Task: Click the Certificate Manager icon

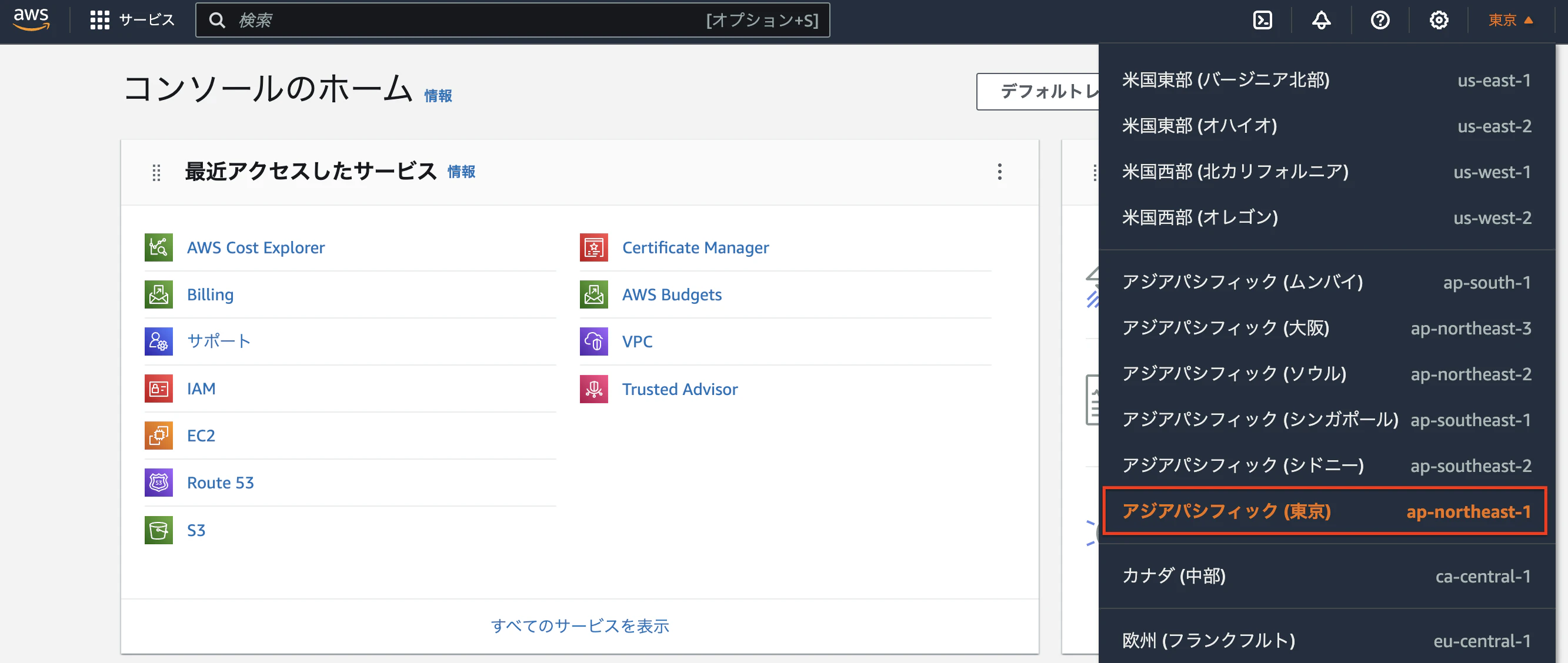Action: click(594, 247)
